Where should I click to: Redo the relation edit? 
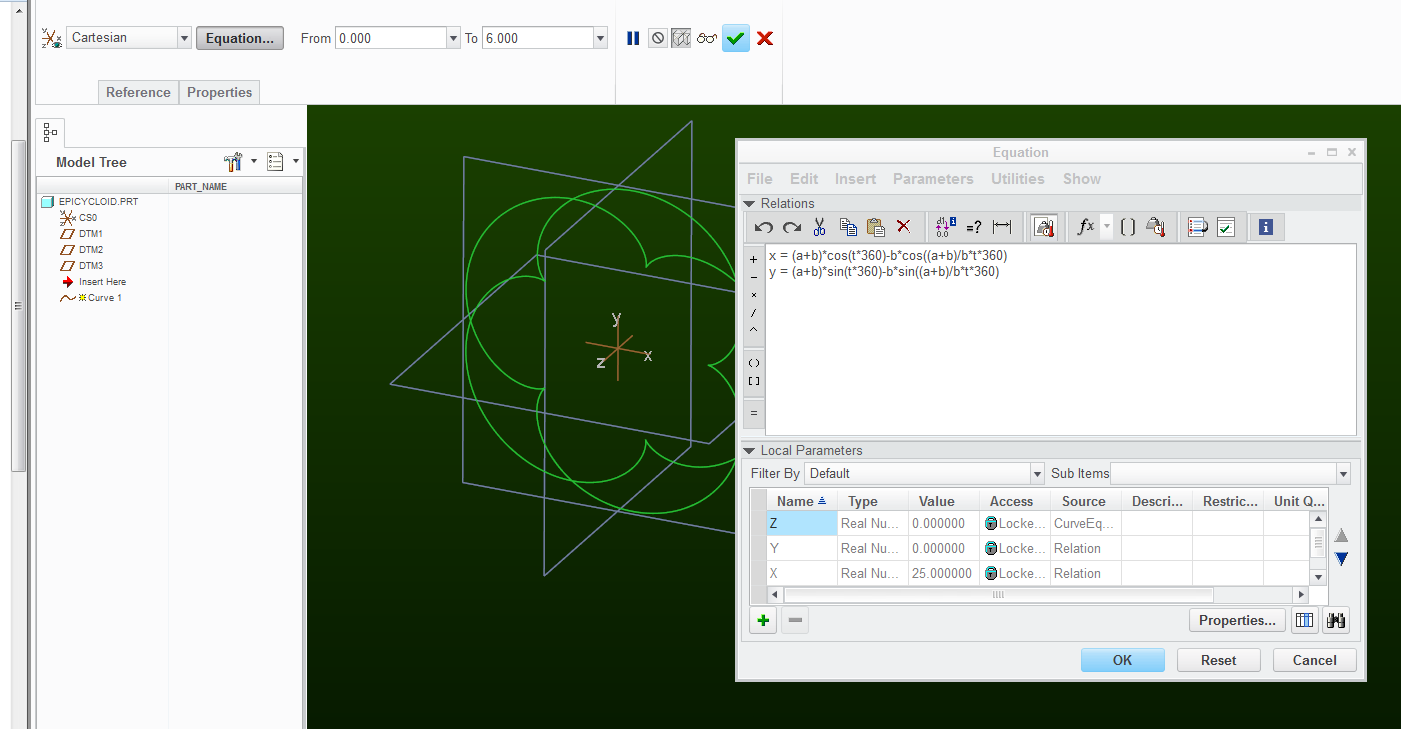[x=792, y=227]
